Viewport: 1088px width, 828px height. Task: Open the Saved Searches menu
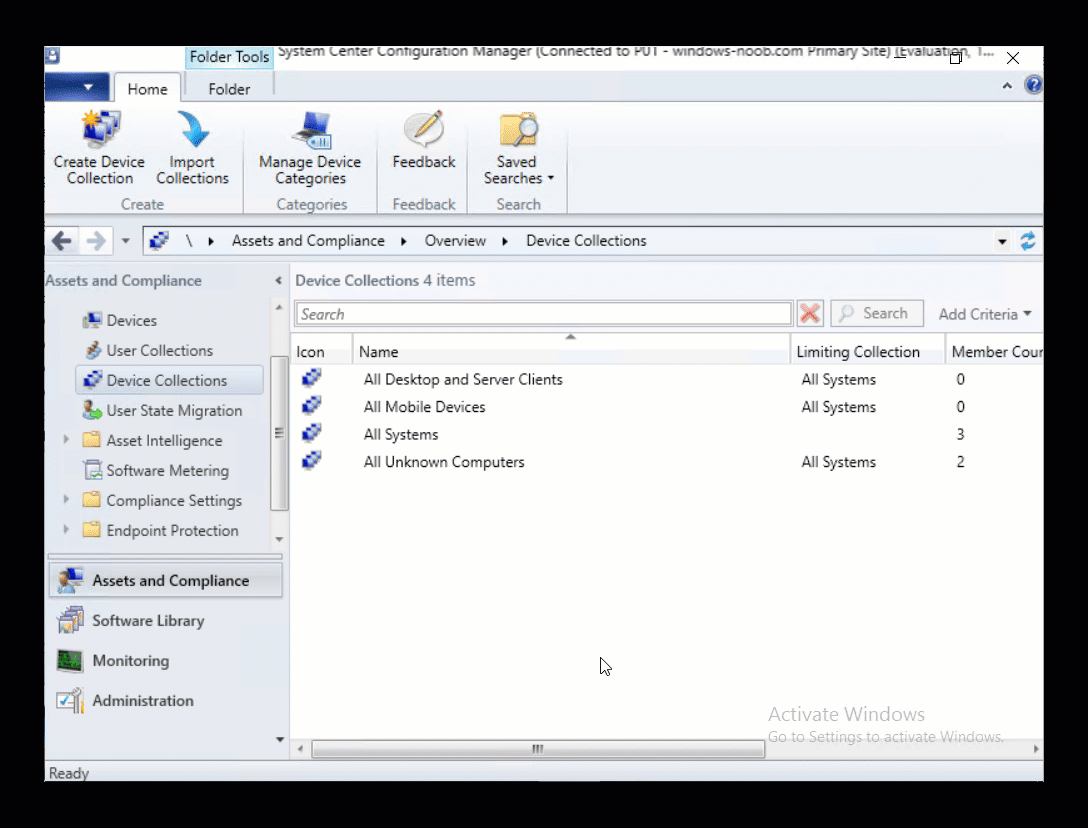coord(518,149)
